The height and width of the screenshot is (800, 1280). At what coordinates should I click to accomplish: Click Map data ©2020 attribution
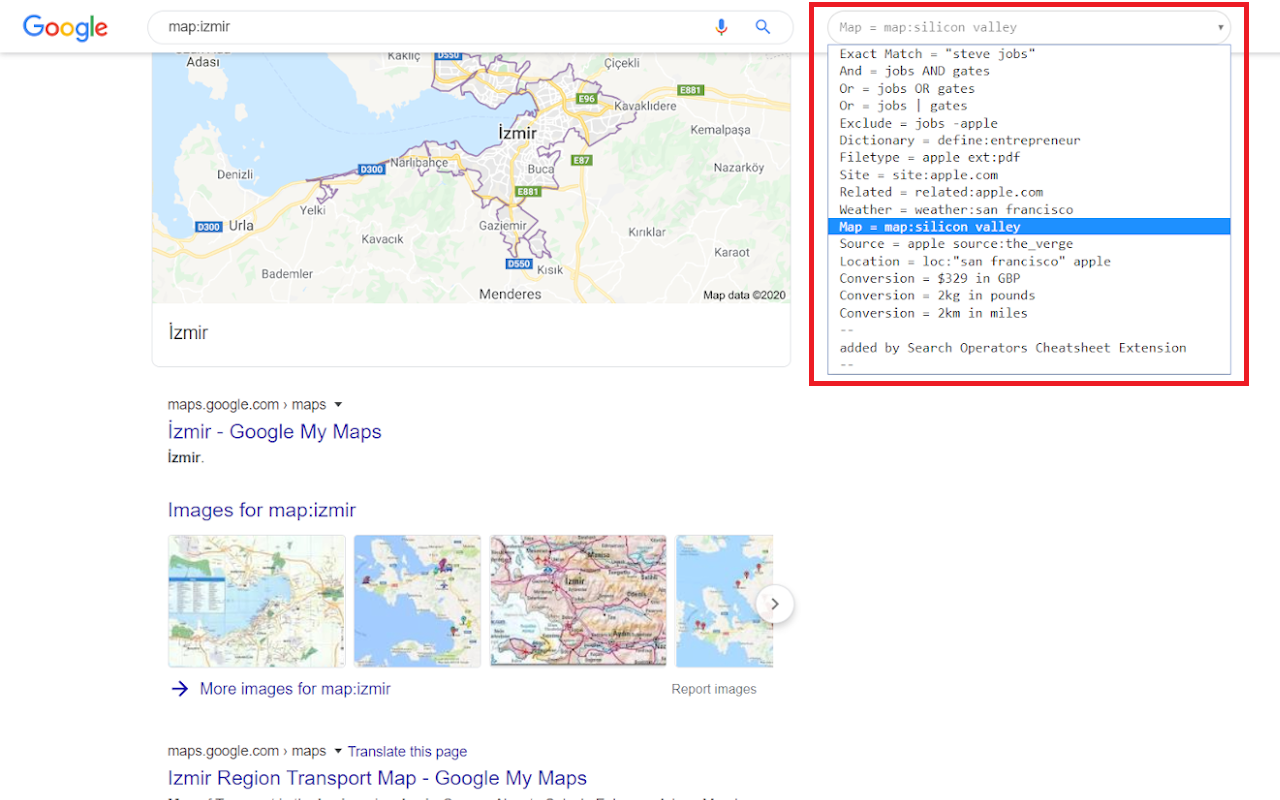(x=744, y=295)
